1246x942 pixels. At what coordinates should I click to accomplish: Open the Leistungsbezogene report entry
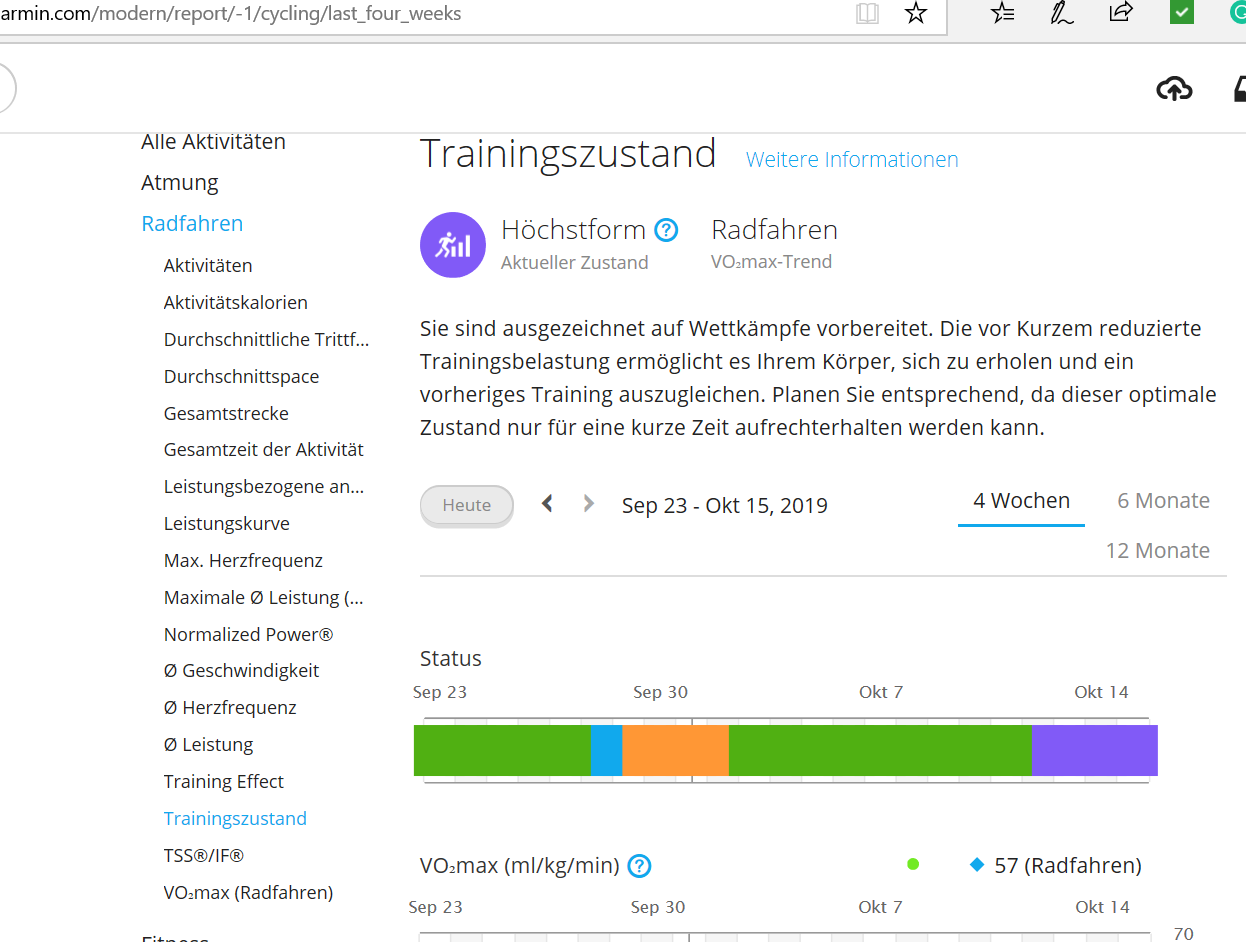pyautogui.click(x=264, y=487)
